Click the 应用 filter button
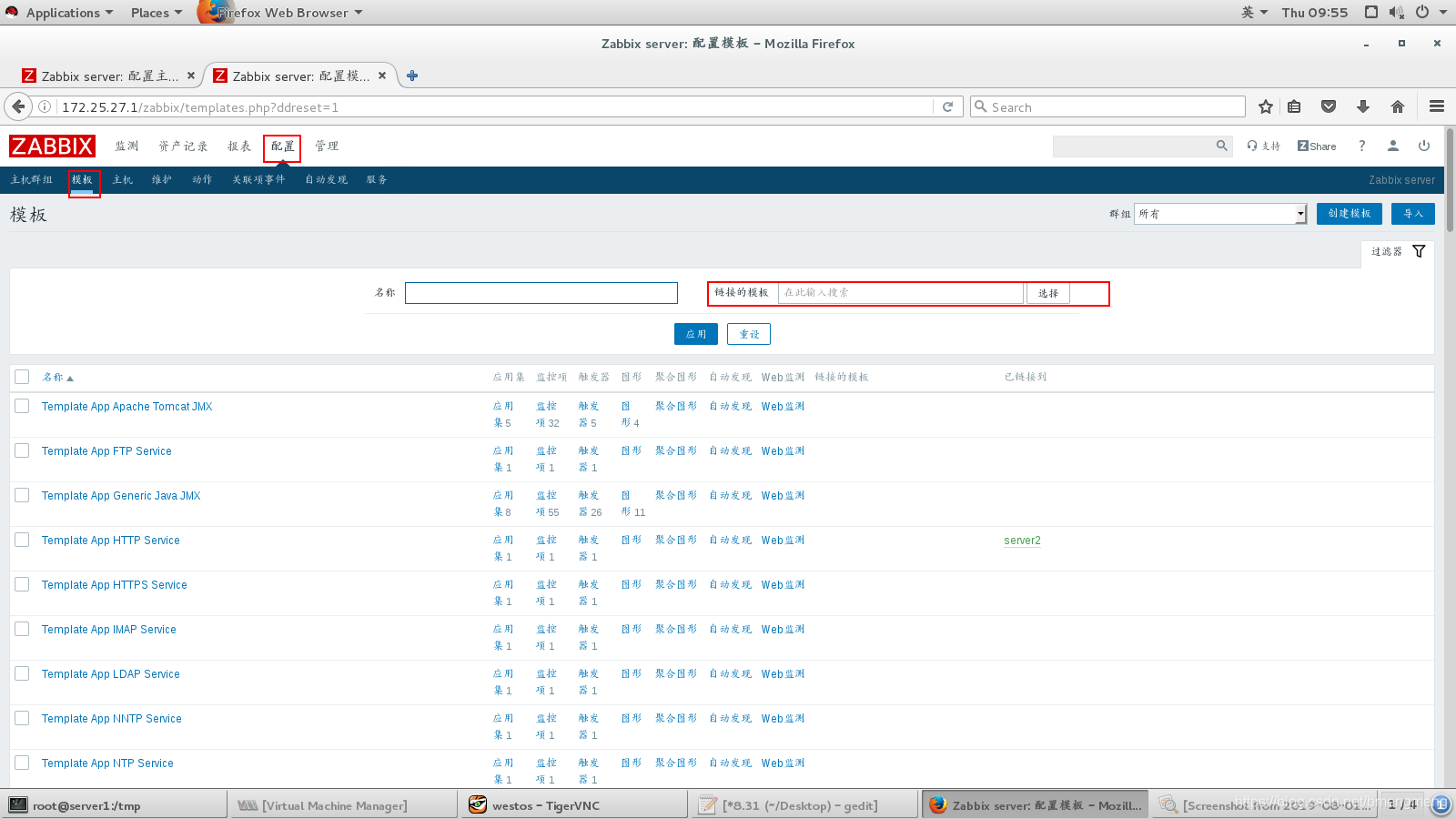The height and width of the screenshot is (819, 1456). pos(696,334)
